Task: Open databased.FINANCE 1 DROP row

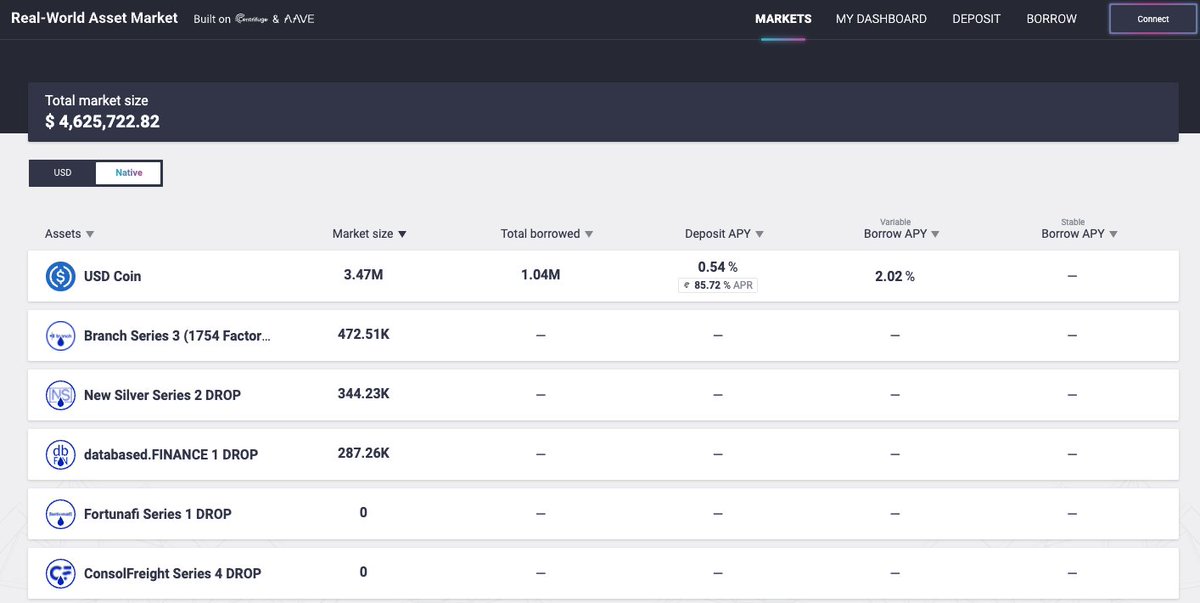Action: tap(603, 455)
